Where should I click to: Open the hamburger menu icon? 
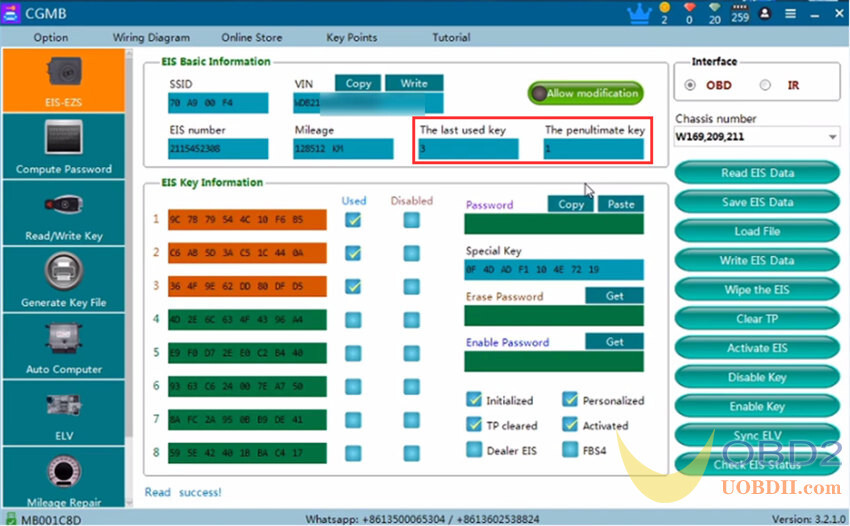[790, 14]
